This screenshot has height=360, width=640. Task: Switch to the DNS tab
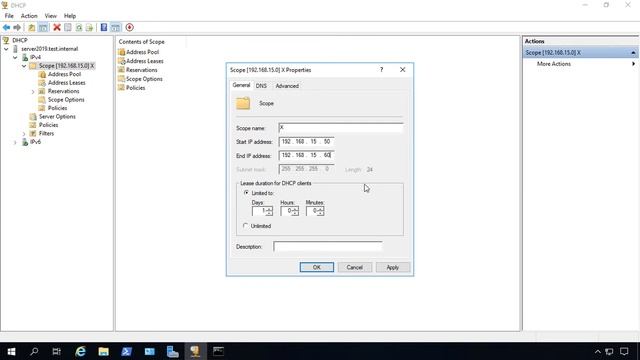tap(261, 86)
